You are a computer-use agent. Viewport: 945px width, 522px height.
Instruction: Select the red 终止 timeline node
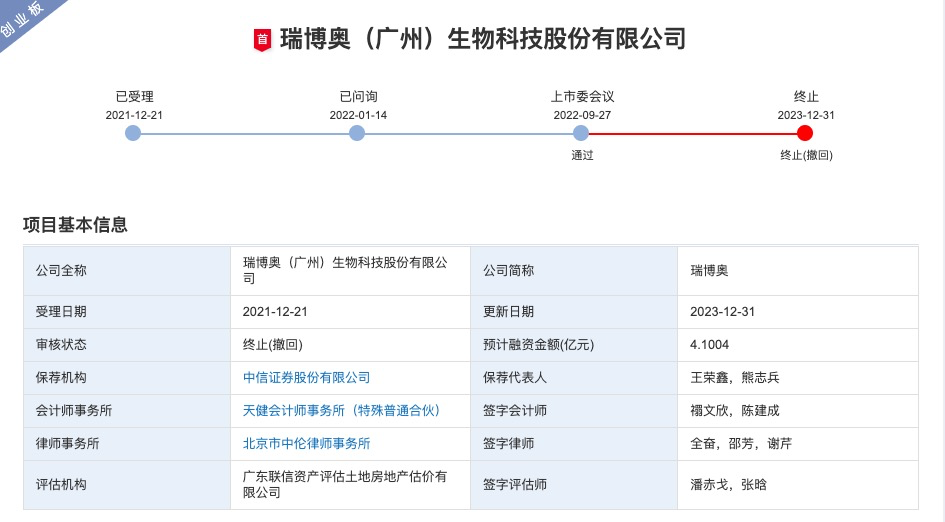point(805,133)
